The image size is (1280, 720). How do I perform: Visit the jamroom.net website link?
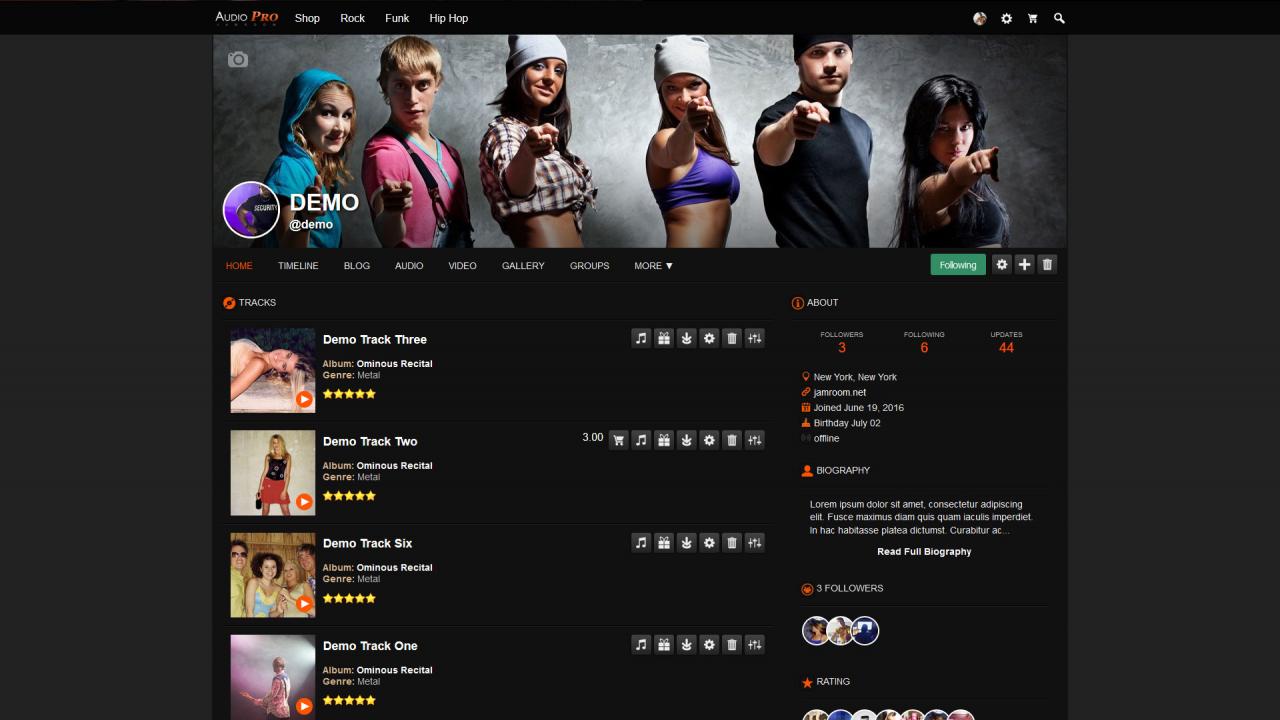pyautogui.click(x=840, y=393)
